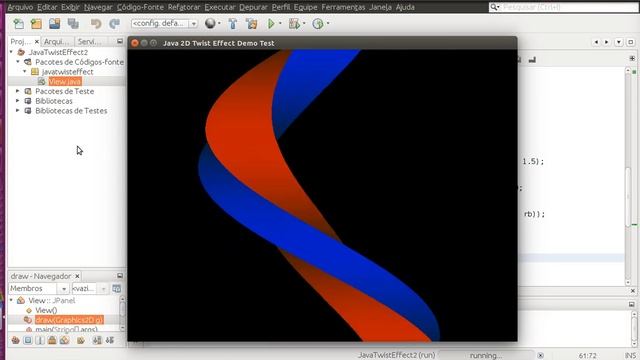Open the Código-Fonte menu

tap(140, 7)
